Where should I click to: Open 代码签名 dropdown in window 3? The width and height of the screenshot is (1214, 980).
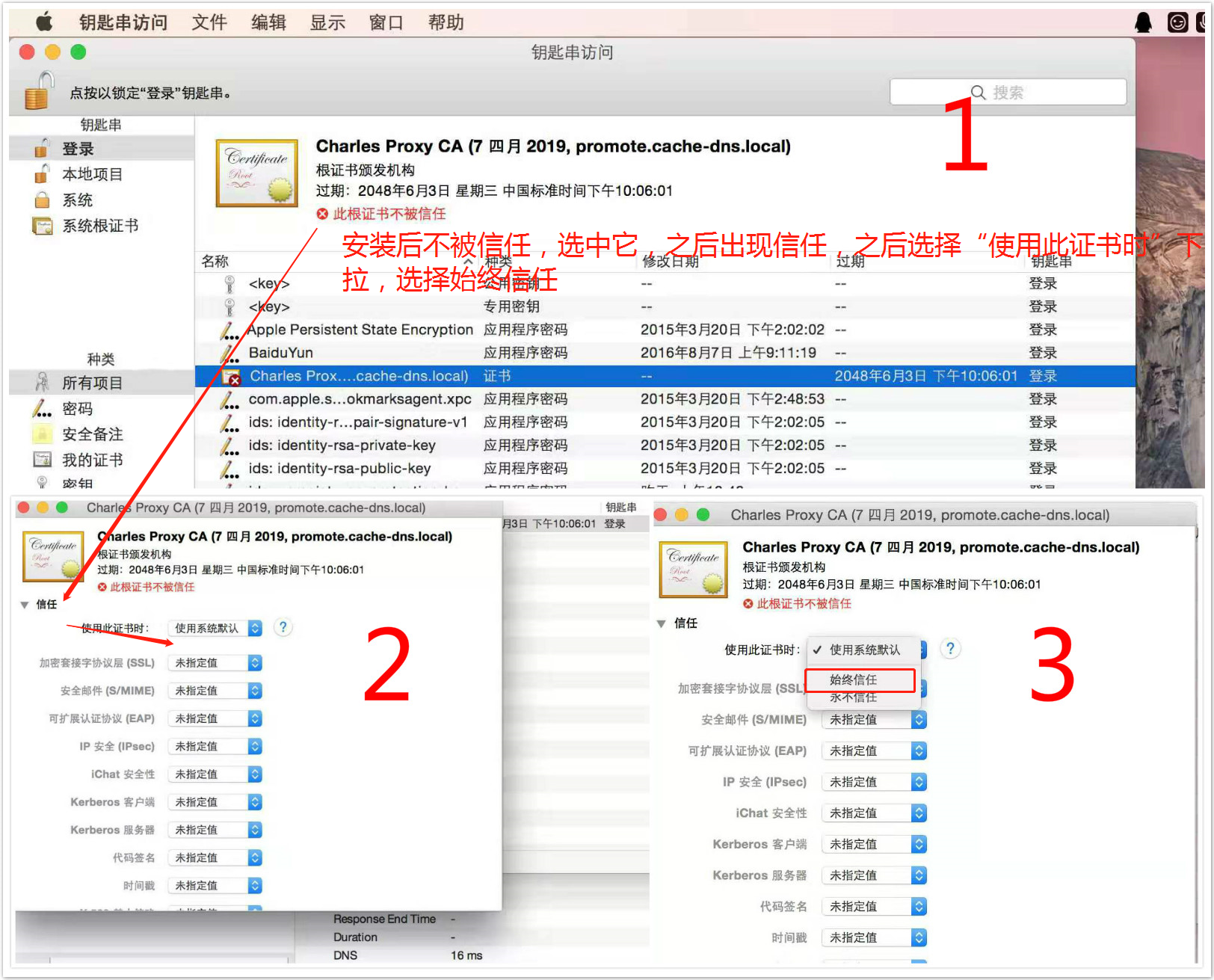point(874,906)
